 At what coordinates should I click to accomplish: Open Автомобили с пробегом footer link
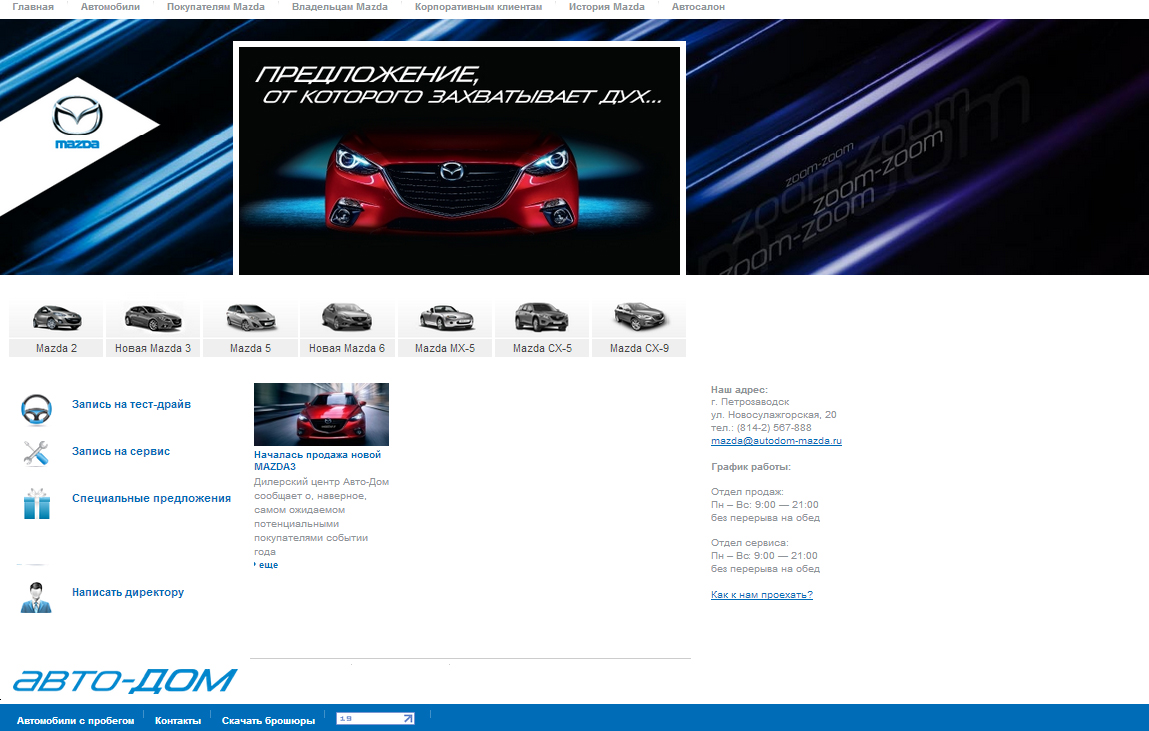coord(75,721)
